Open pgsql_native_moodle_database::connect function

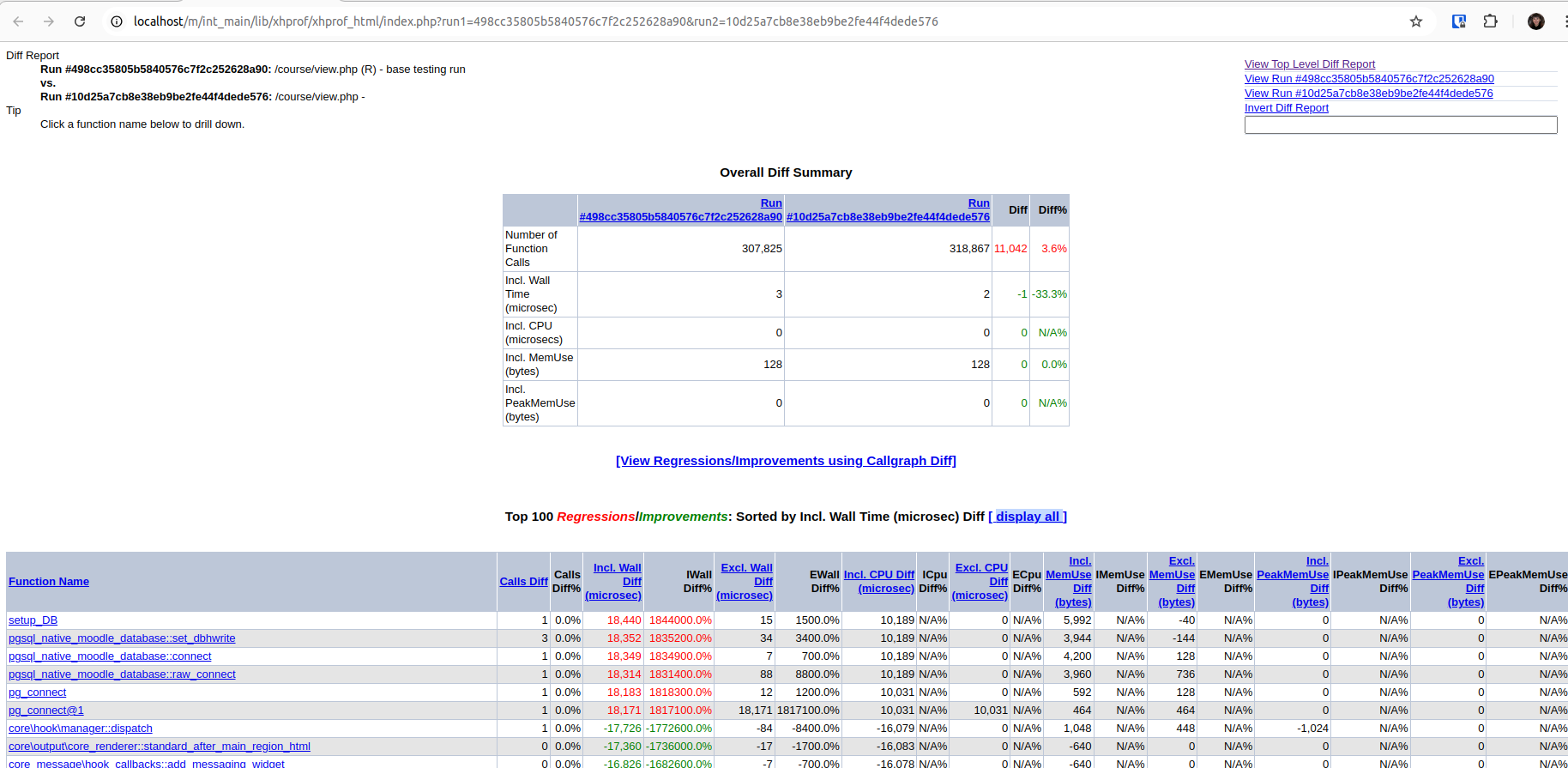(110, 656)
